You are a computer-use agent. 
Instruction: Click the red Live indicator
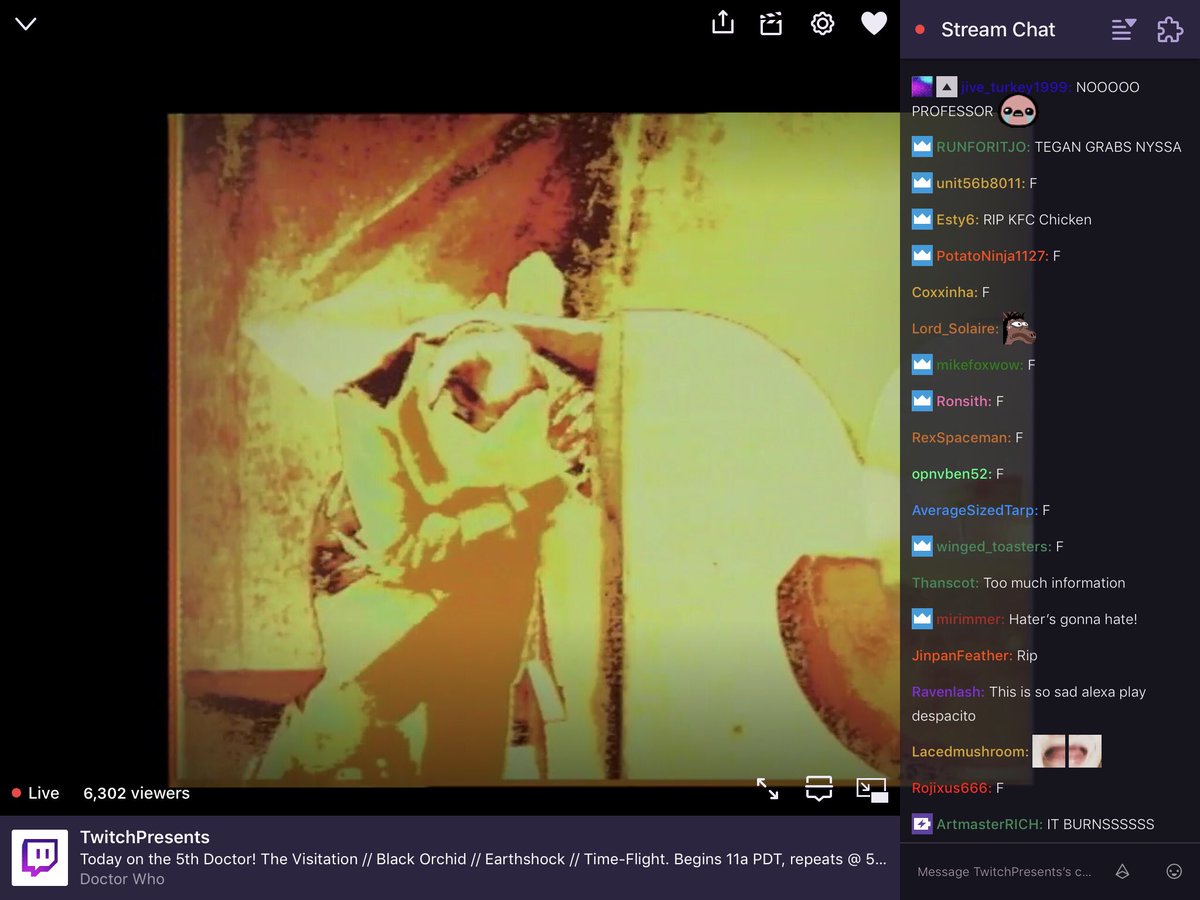[36, 793]
